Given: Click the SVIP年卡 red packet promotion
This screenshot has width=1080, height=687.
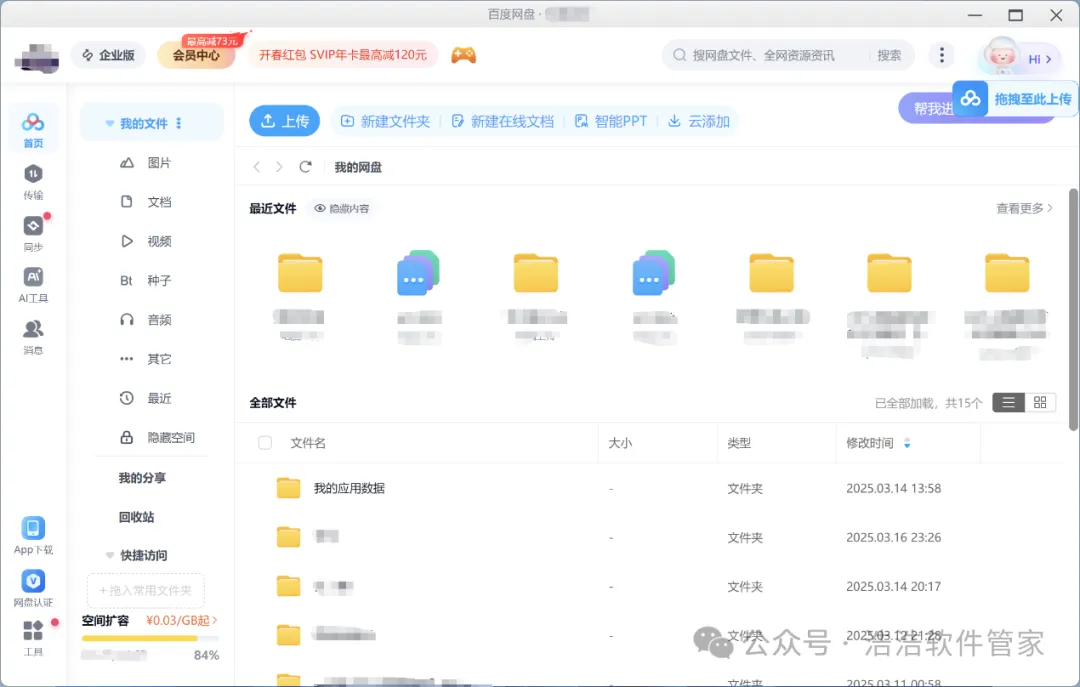Looking at the screenshot, I should coord(343,55).
